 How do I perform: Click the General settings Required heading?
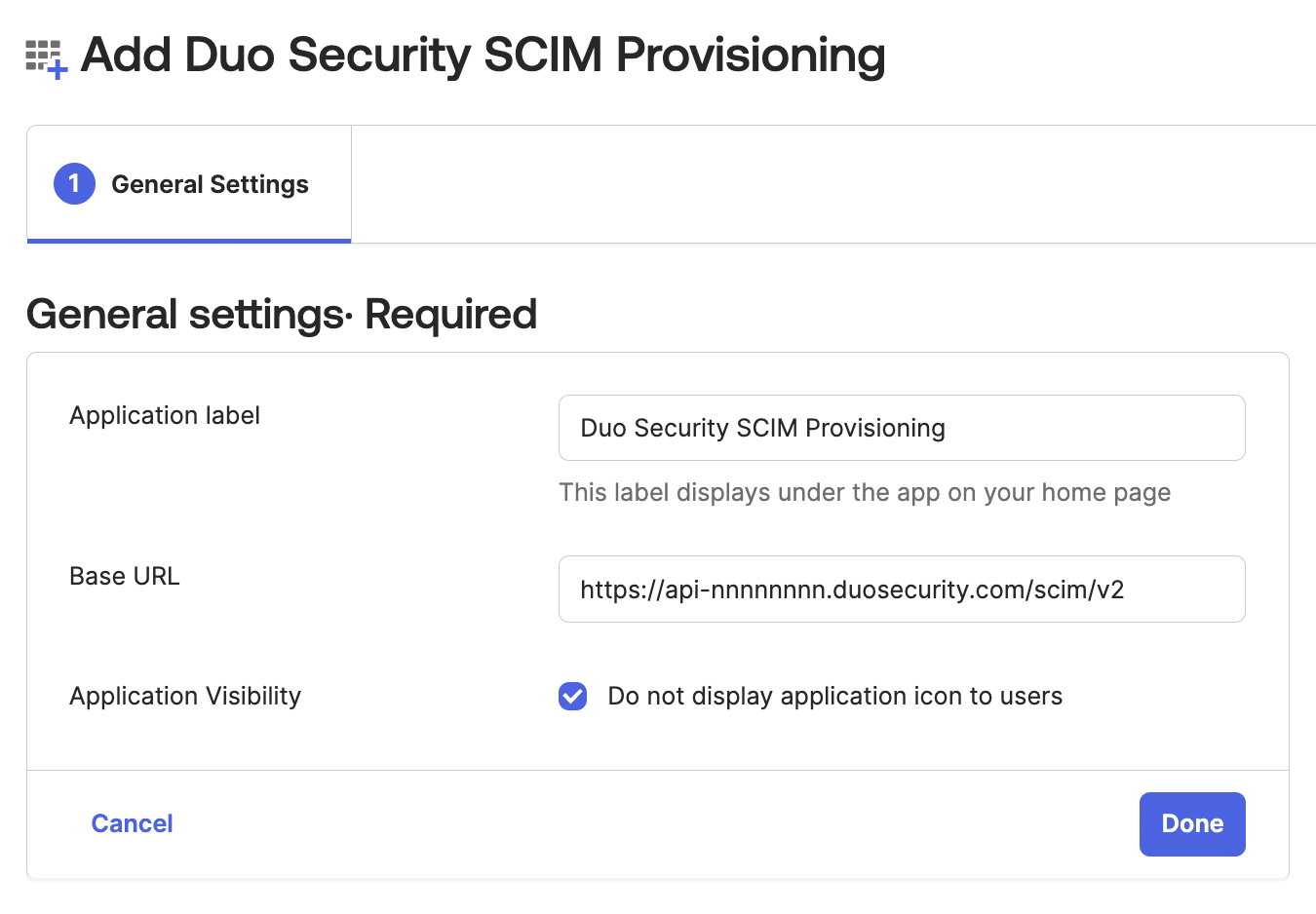282,314
